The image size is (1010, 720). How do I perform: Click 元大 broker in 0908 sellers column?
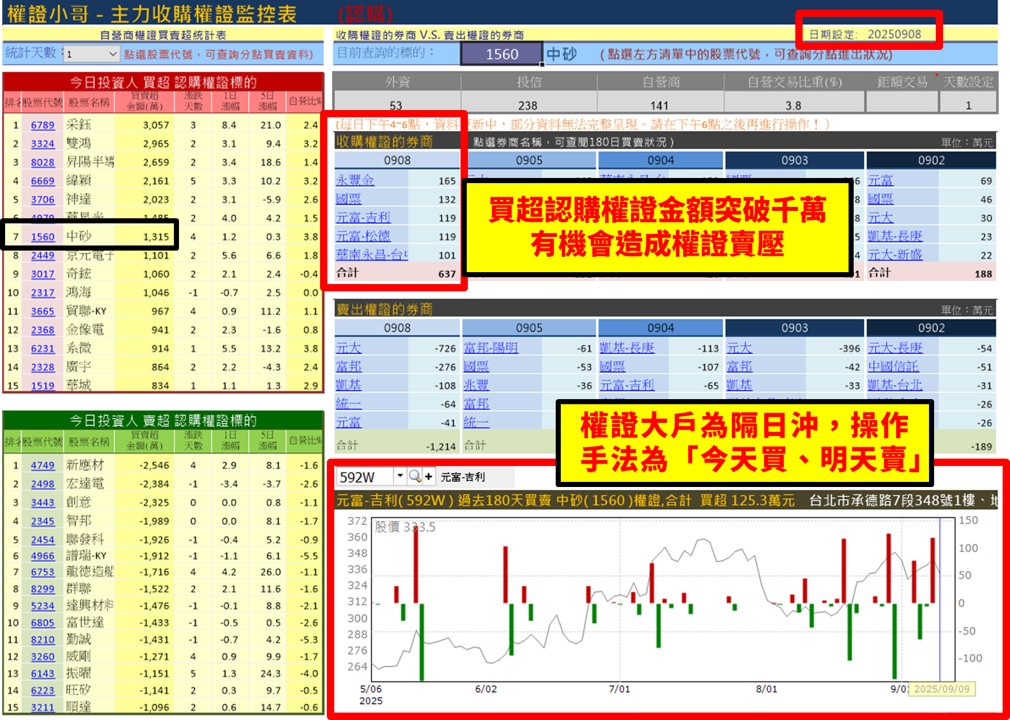pyautogui.click(x=348, y=348)
